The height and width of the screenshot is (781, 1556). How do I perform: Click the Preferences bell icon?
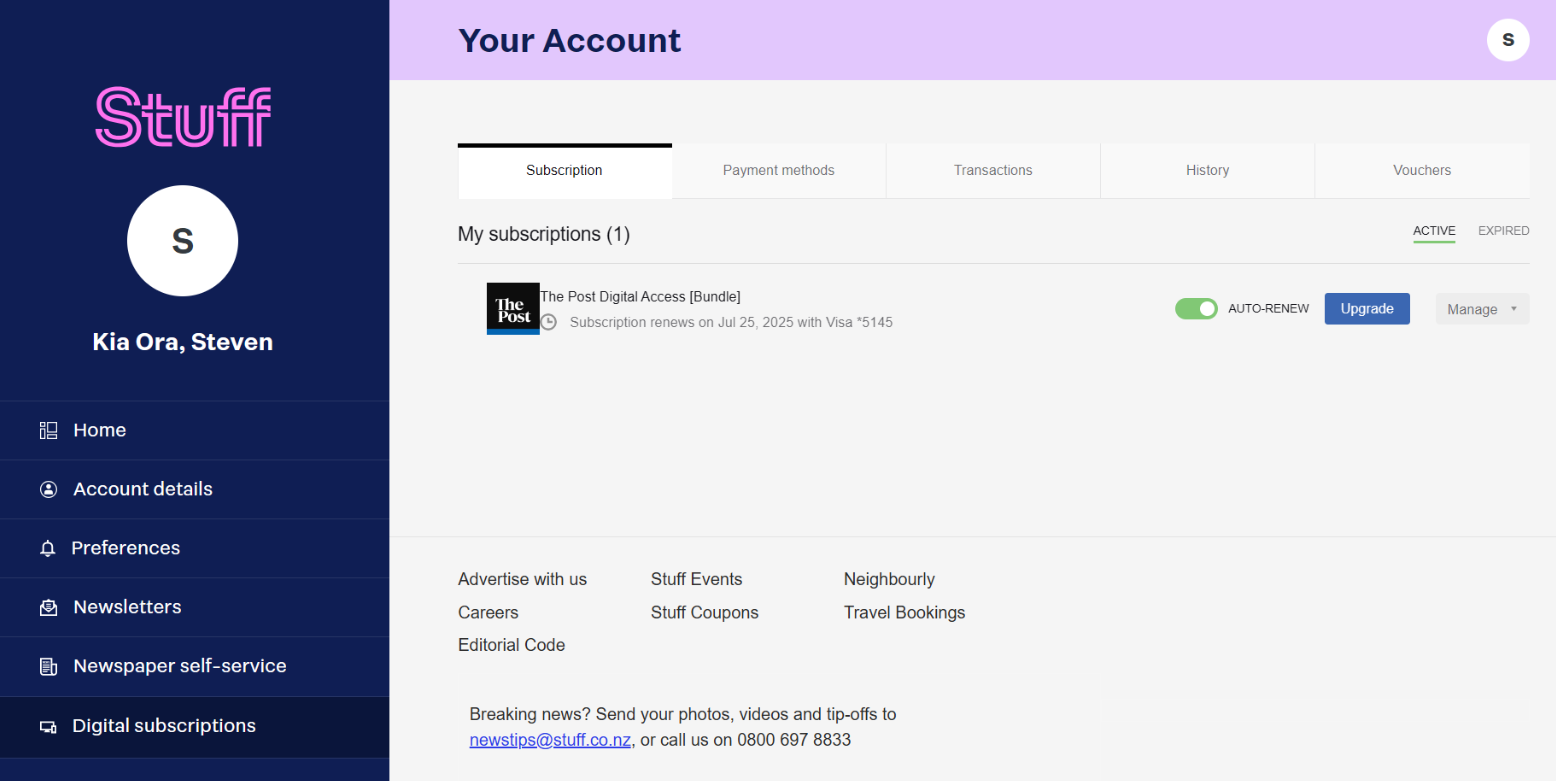pos(48,548)
